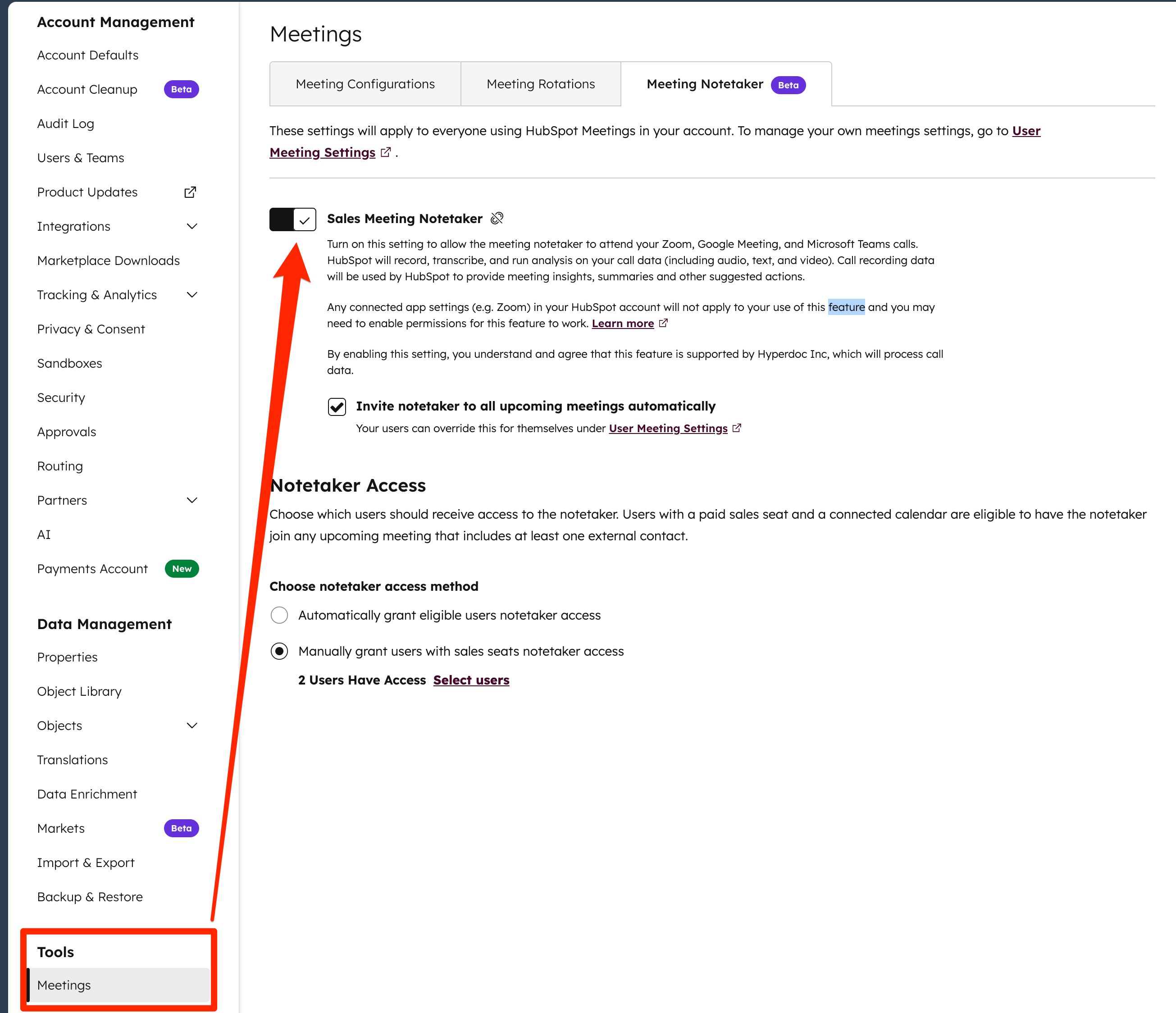Expand the Integrations section
Viewport: 1176px width, 1013px height.
click(x=192, y=226)
